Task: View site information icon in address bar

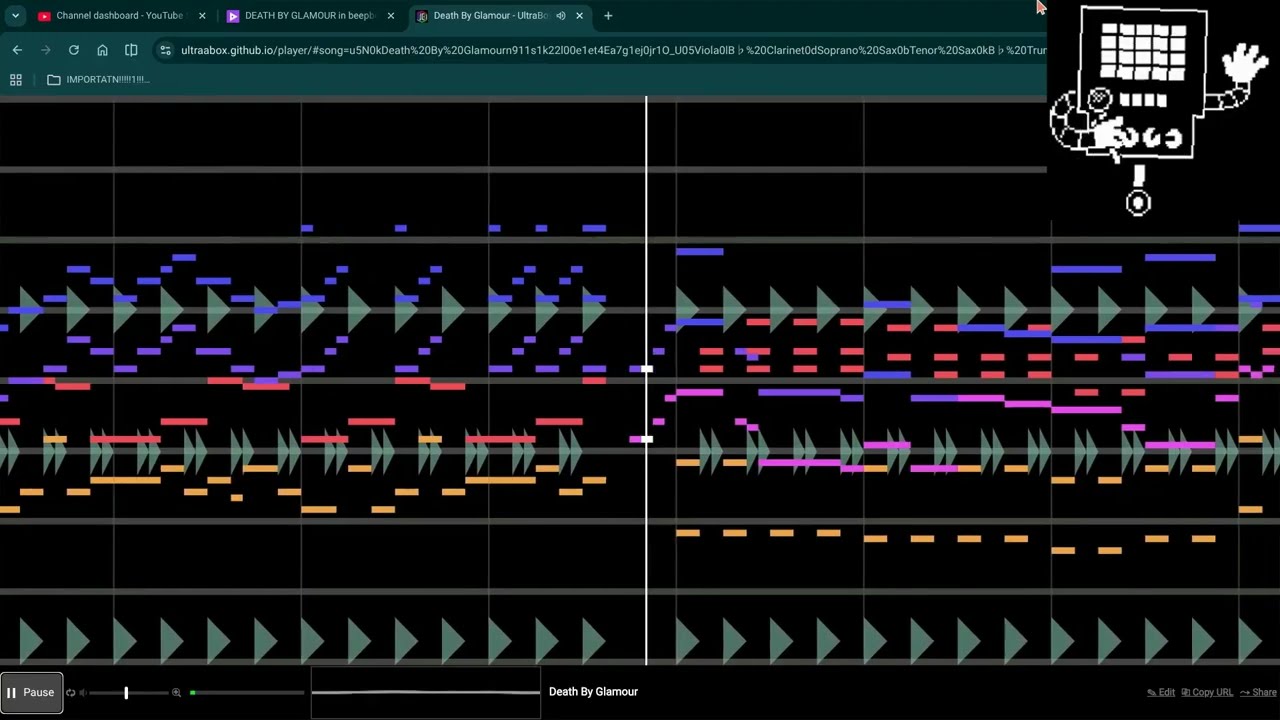Action: [165, 50]
